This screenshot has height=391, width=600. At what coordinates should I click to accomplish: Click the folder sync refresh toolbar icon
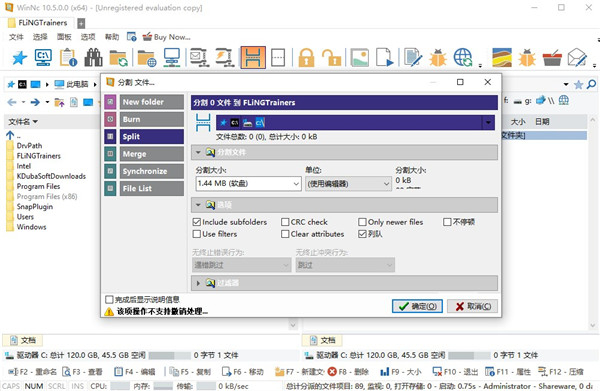pyautogui.click(x=118, y=58)
